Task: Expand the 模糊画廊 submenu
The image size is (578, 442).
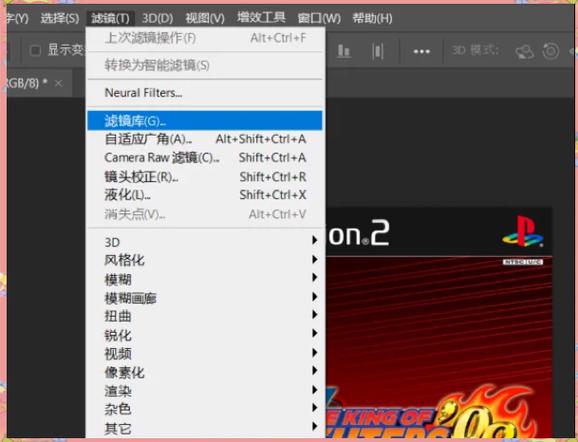Action: [205, 298]
